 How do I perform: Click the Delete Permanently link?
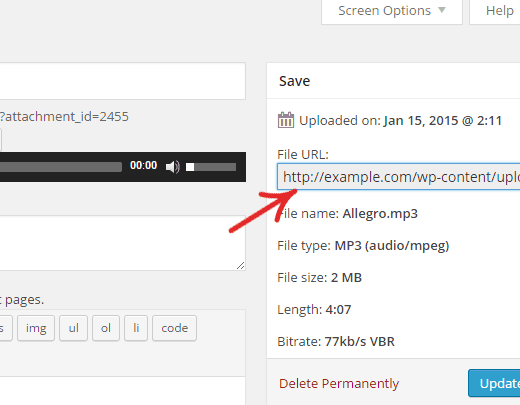(339, 383)
